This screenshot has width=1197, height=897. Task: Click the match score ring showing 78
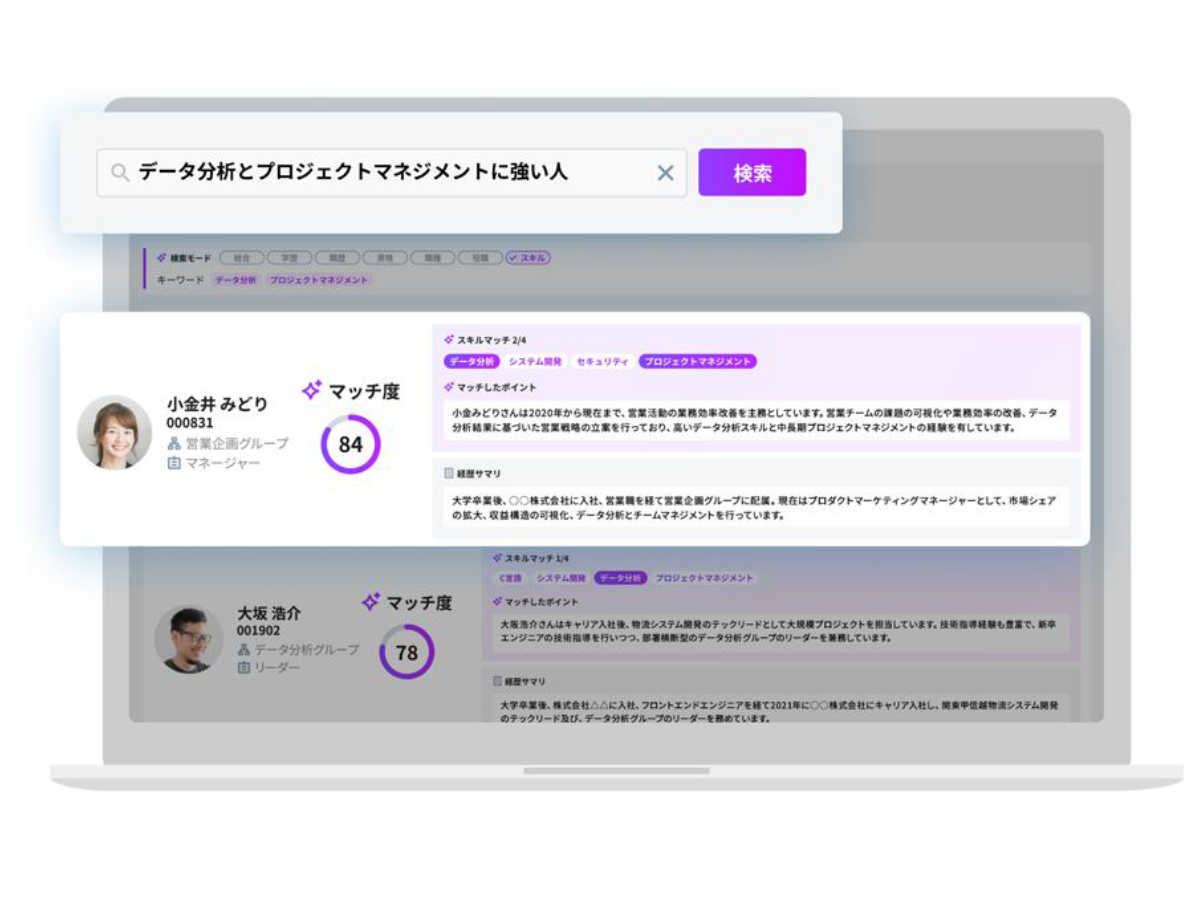[x=407, y=652]
